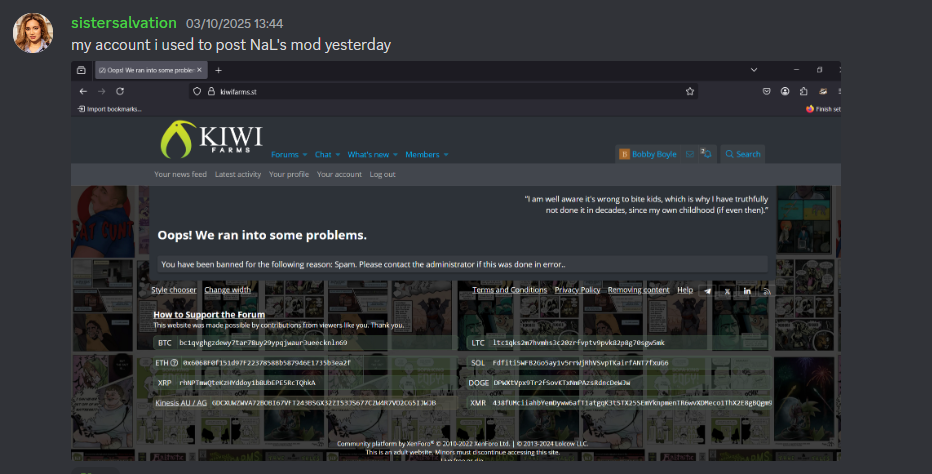Image resolution: width=932 pixels, height=474 pixels.
Task: Click the ETH help question-mark icon
Action: (x=174, y=363)
